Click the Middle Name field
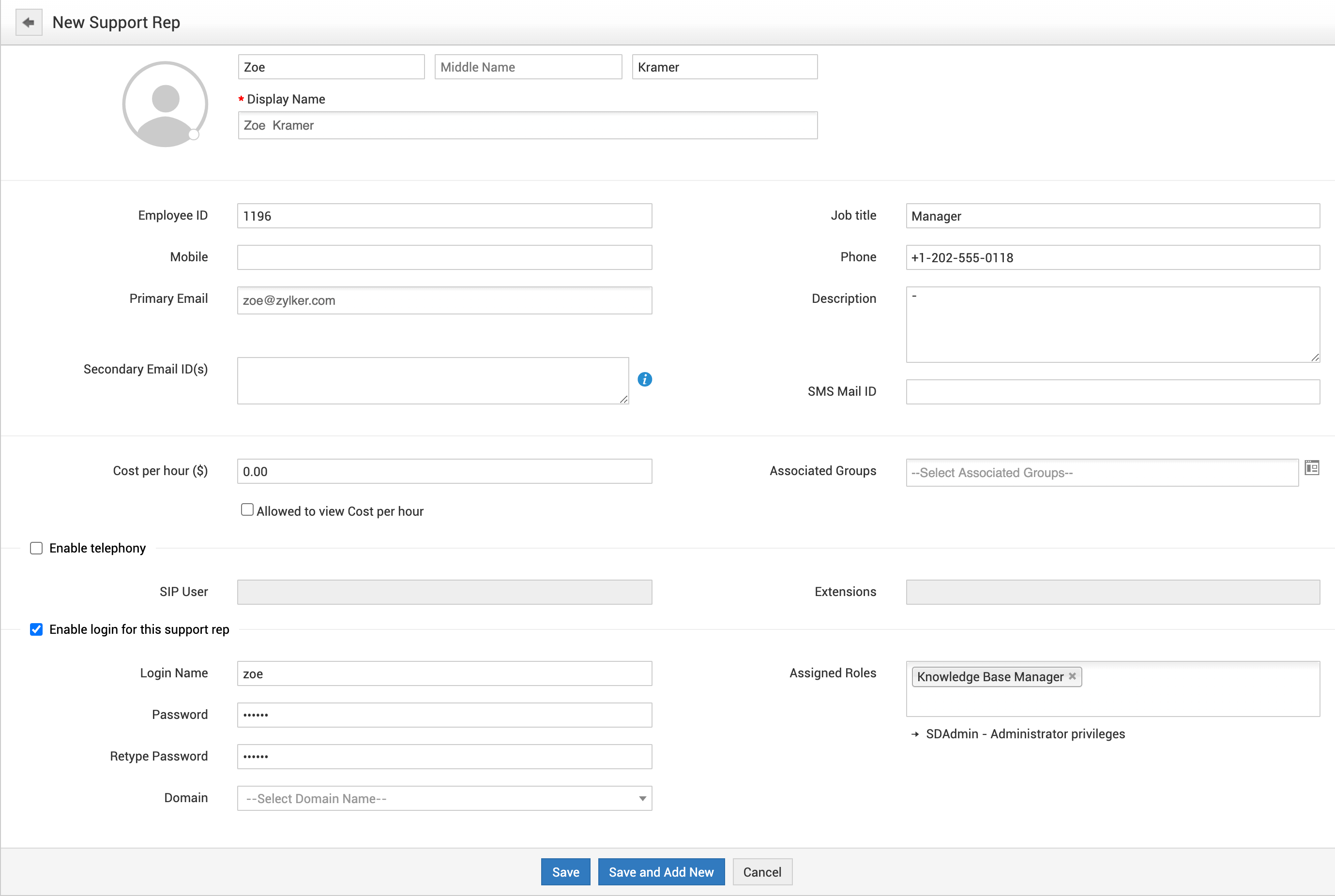This screenshot has width=1335, height=896. [528, 67]
